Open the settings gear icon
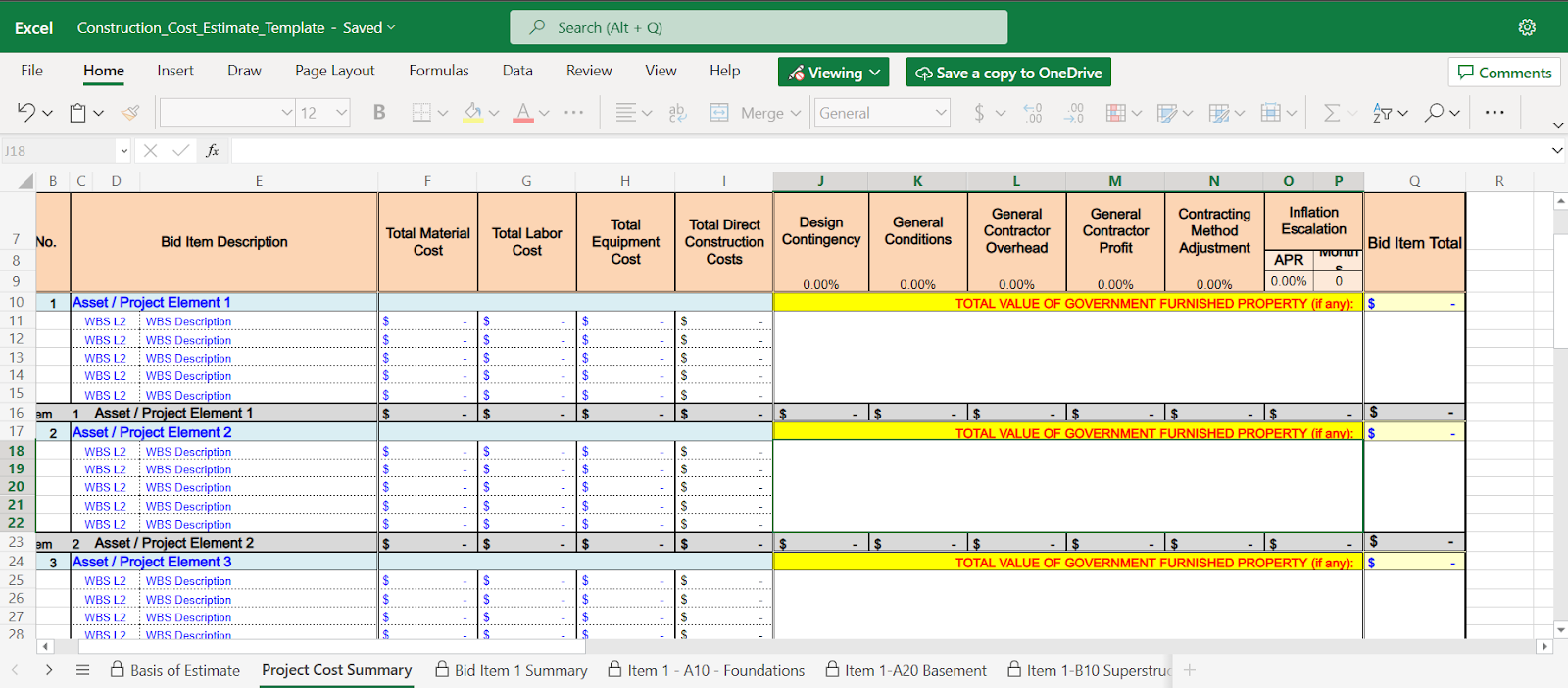This screenshot has height=688, width=1568. [x=1527, y=27]
